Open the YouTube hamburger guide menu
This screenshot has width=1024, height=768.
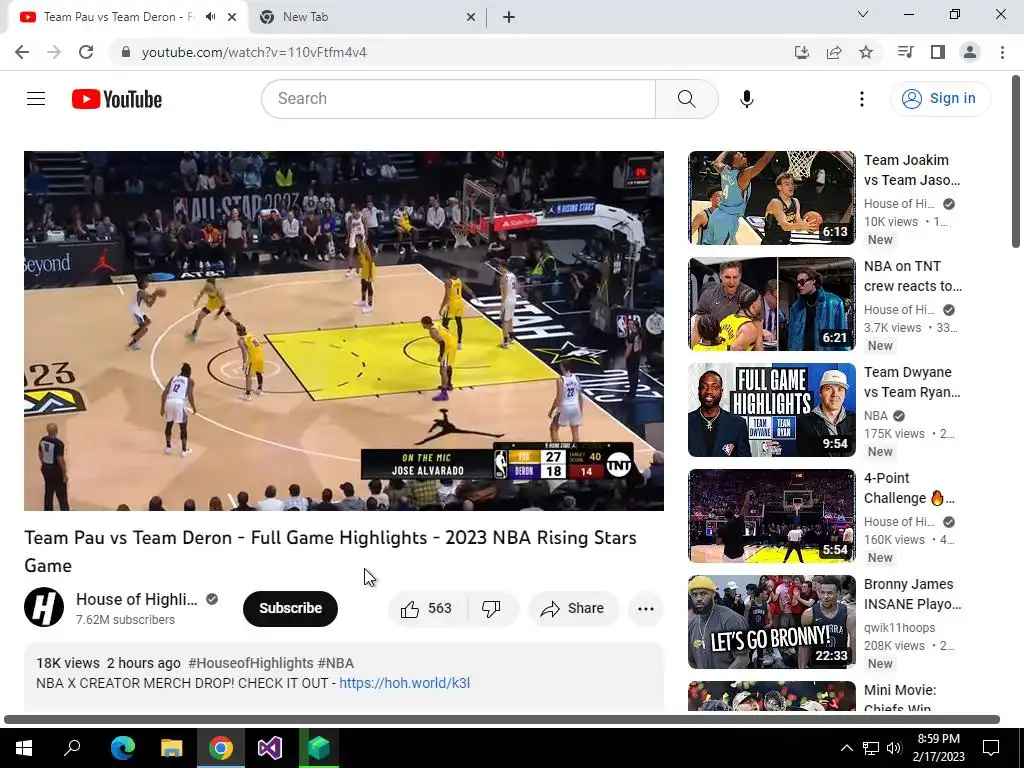(x=36, y=99)
